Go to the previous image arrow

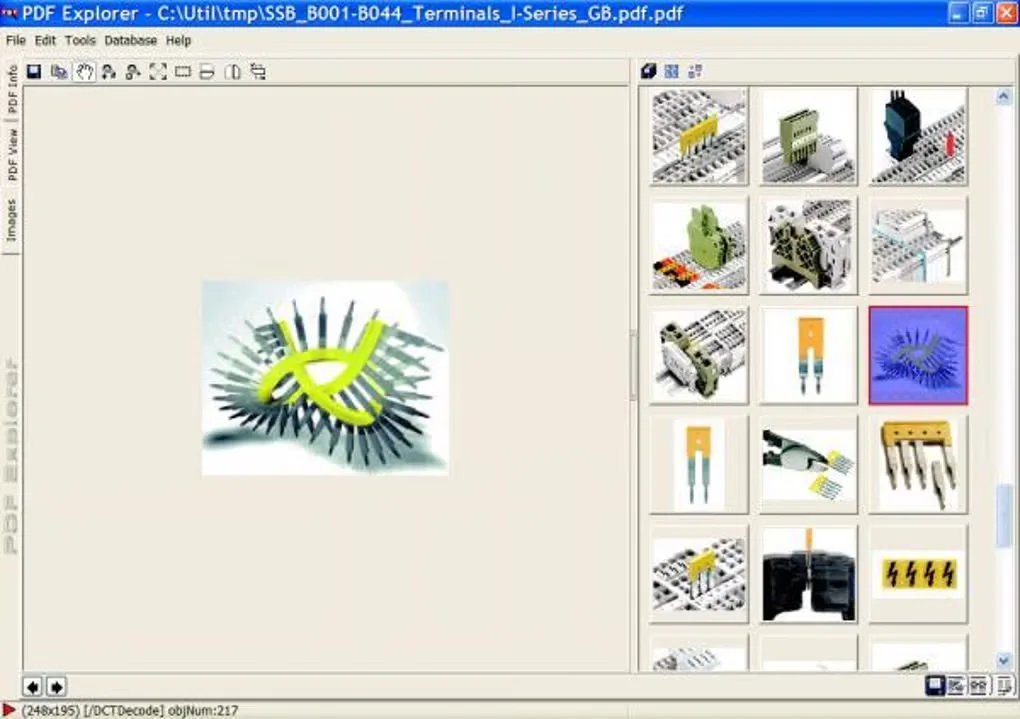point(33,686)
